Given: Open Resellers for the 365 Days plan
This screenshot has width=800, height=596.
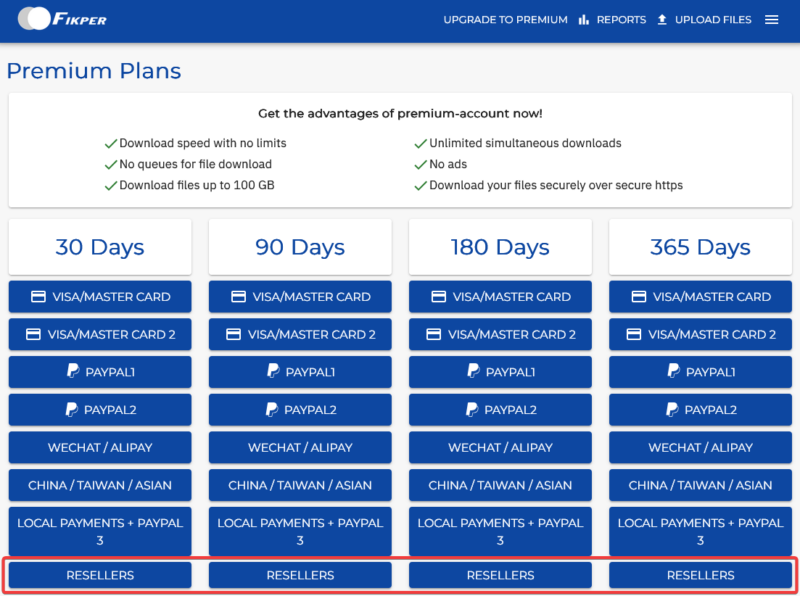Looking at the screenshot, I should (701, 575).
